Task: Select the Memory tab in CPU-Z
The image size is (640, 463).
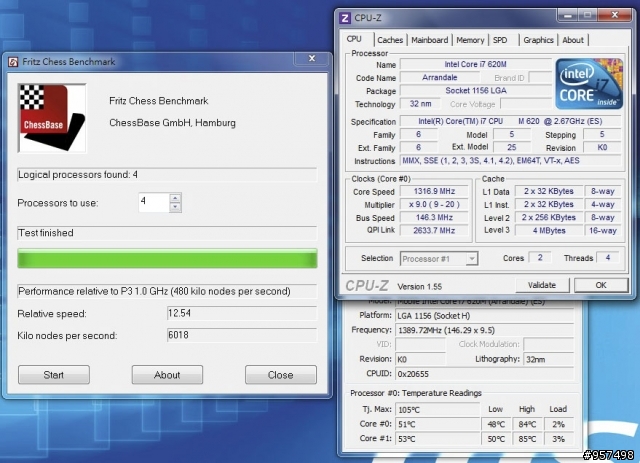Action: (x=470, y=40)
